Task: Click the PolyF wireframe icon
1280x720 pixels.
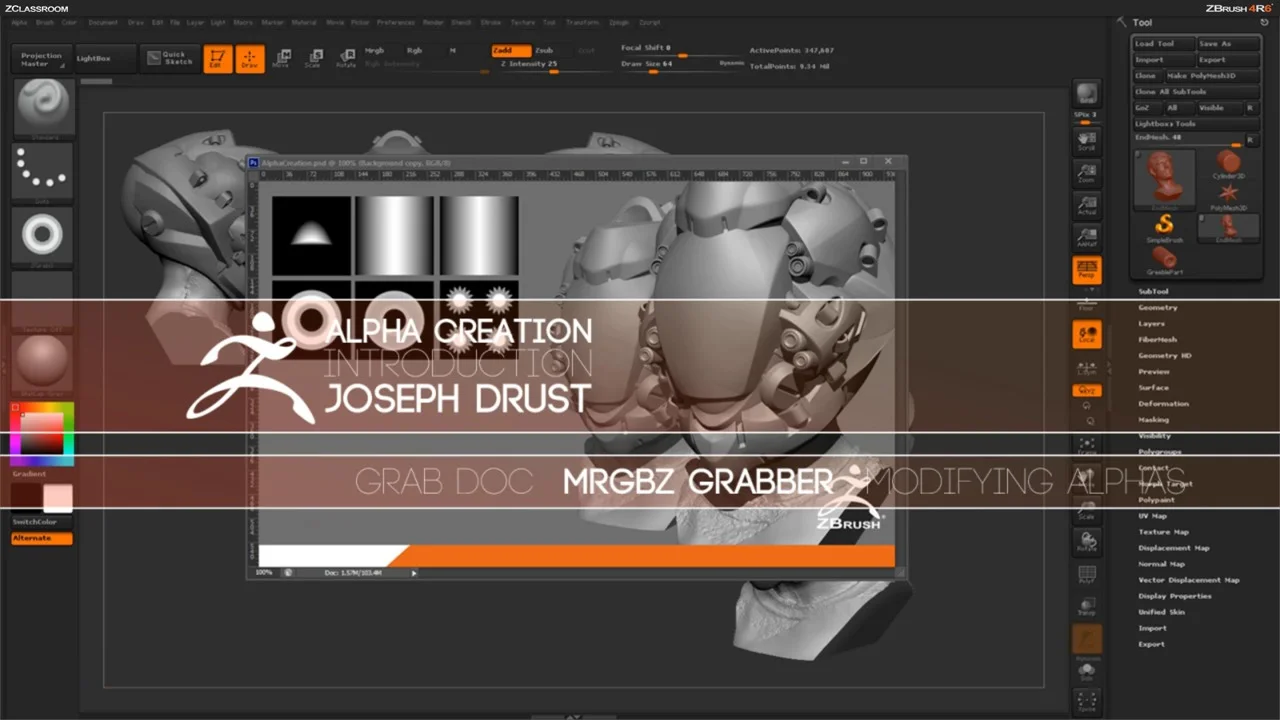Action: tap(1086, 576)
